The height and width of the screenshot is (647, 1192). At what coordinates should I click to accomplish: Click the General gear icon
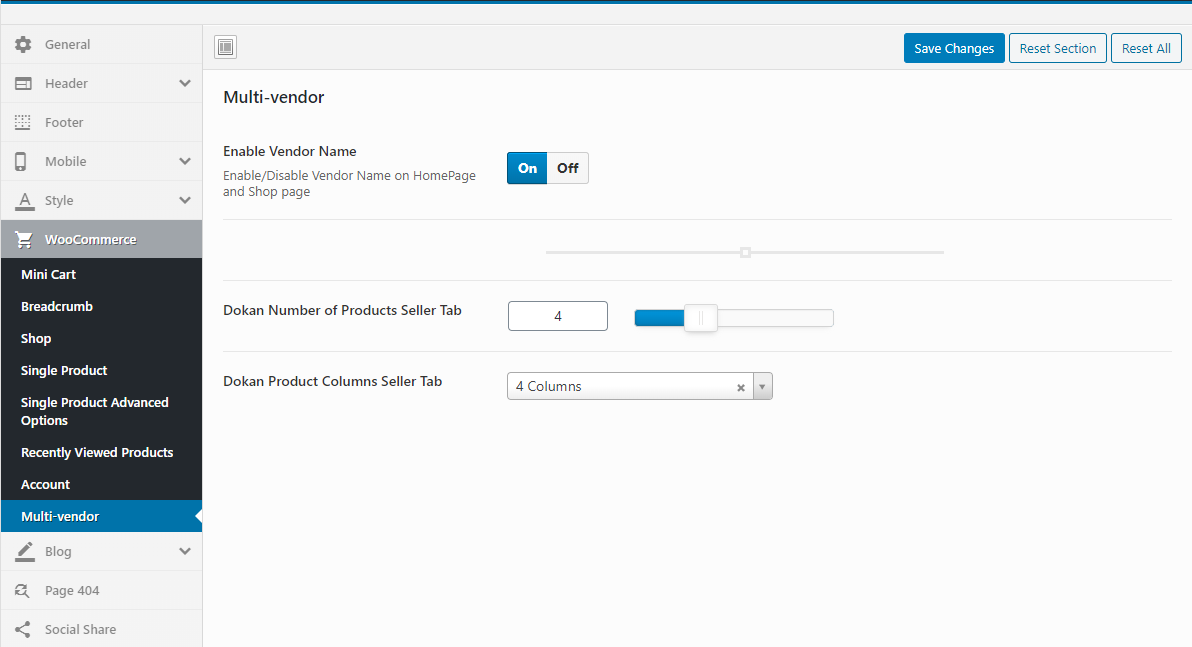point(24,44)
